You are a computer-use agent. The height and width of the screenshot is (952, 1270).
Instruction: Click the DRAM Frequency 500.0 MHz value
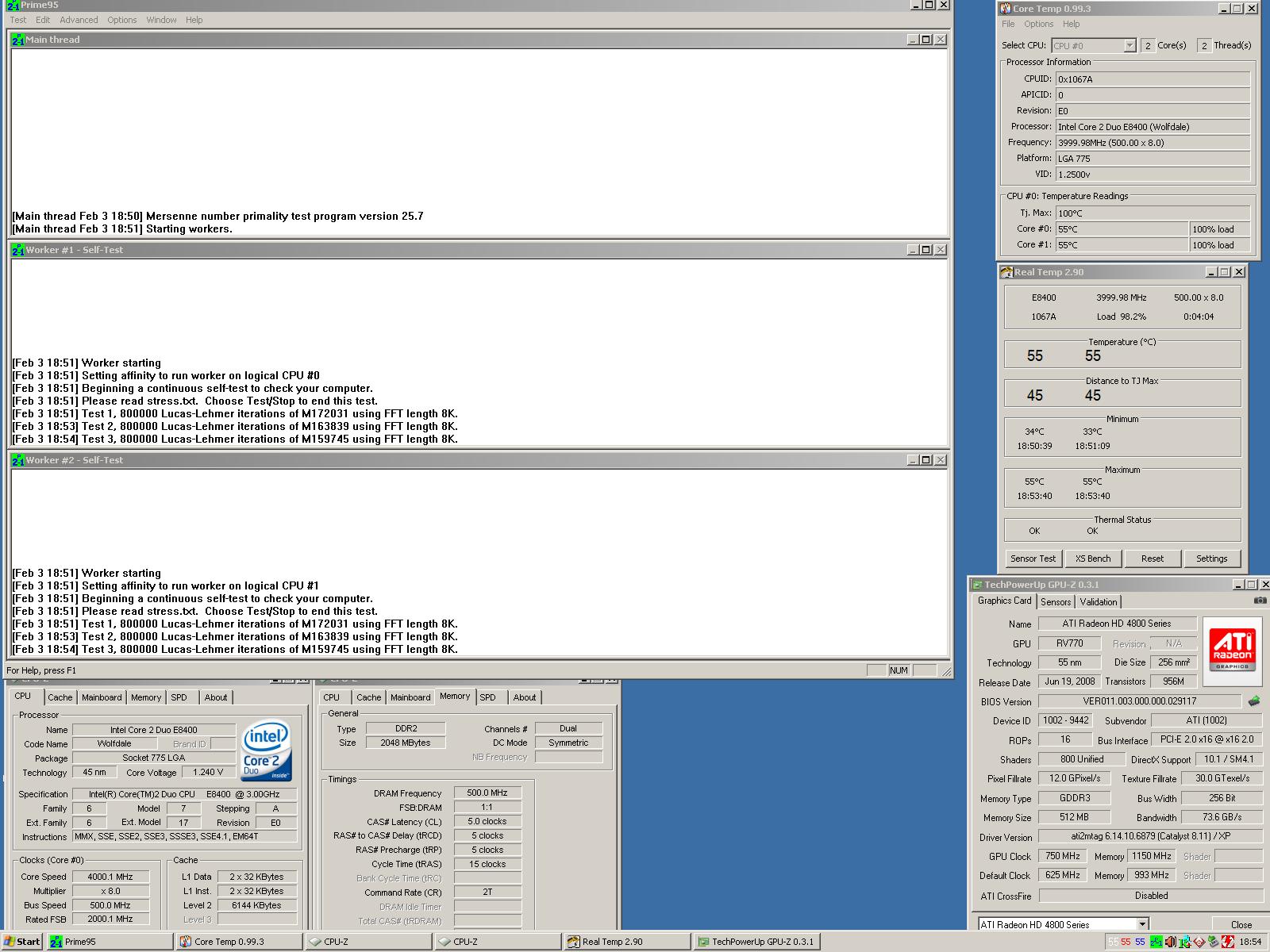pos(487,793)
